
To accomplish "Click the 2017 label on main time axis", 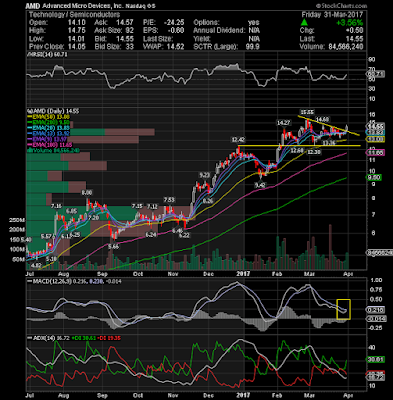I will [x=244, y=274].
